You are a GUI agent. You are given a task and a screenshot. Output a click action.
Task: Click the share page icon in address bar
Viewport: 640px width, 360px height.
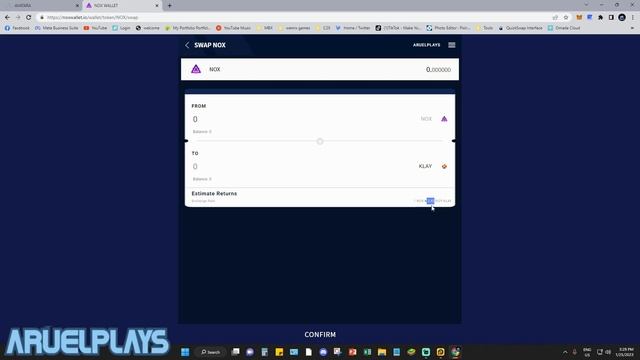point(555,18)
